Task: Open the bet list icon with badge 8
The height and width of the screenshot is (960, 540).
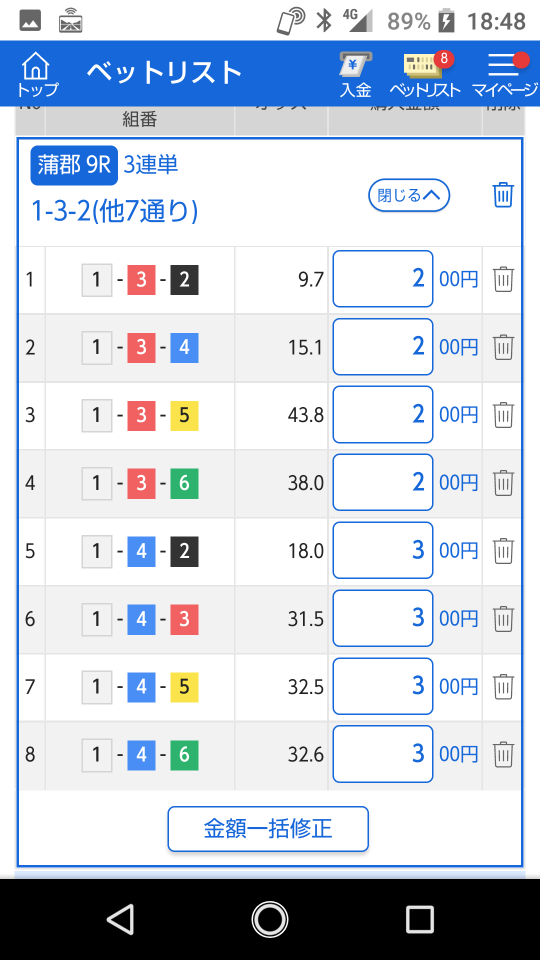Action: tap(426, 74)
